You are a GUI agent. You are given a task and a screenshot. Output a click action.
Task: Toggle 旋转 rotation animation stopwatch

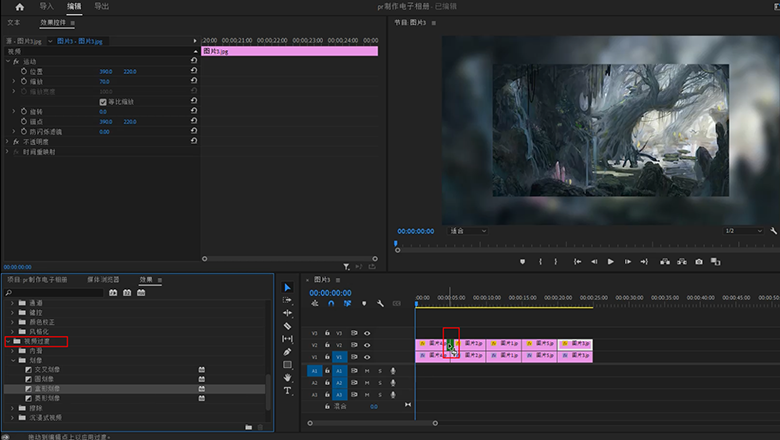coord(24,111)
